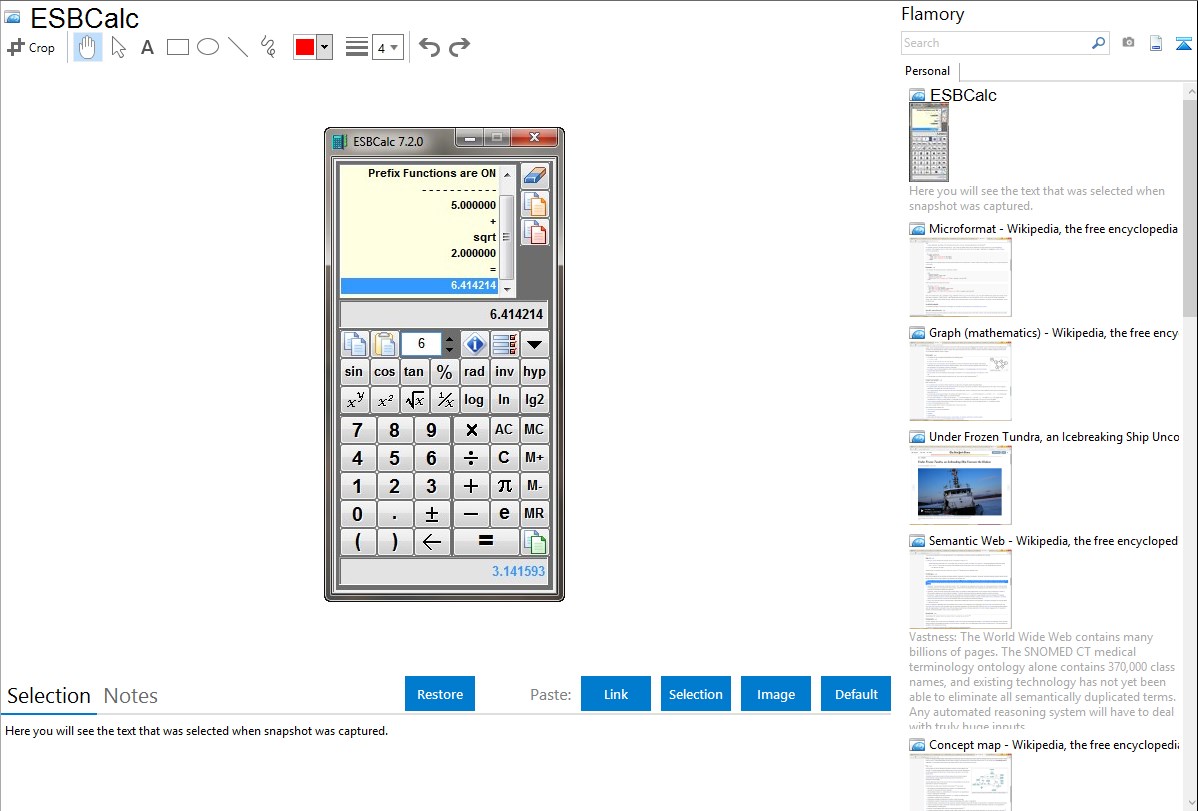This screenshot has width=1198, height=811.
Task: Open the Personal tab
Action: point(928,71)
